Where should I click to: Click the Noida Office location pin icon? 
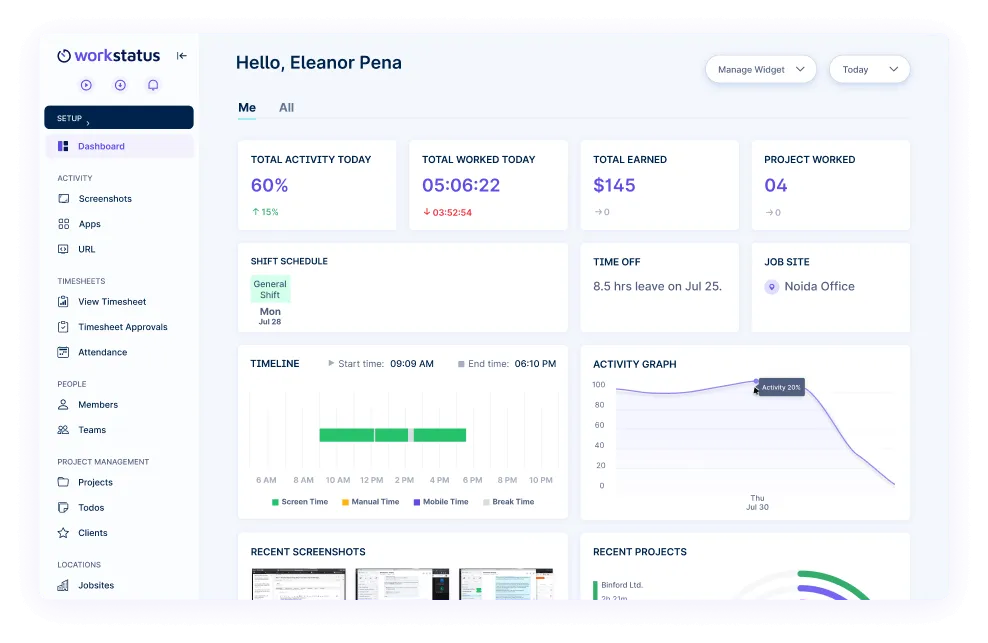(772, 287)
